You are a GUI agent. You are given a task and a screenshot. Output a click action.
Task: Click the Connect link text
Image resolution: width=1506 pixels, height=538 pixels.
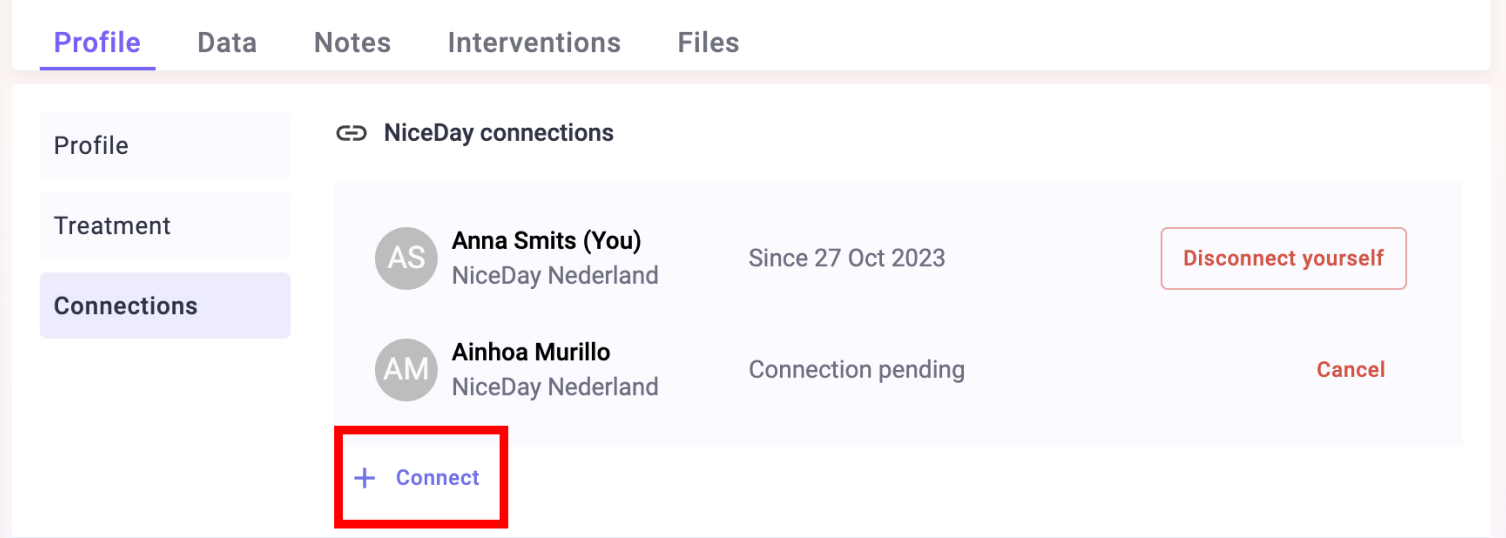438,478
